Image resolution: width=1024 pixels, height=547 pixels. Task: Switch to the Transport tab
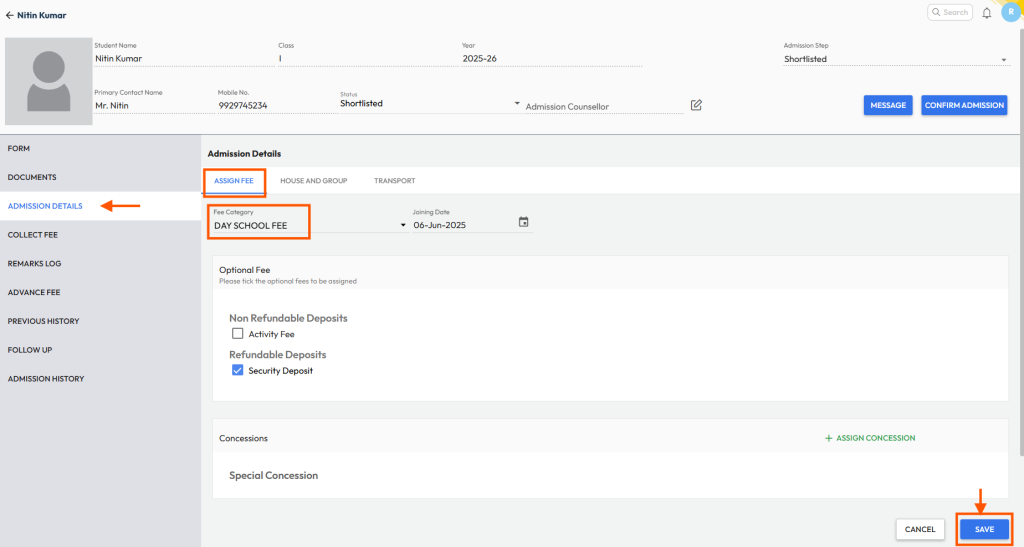[x=394, y=181]
